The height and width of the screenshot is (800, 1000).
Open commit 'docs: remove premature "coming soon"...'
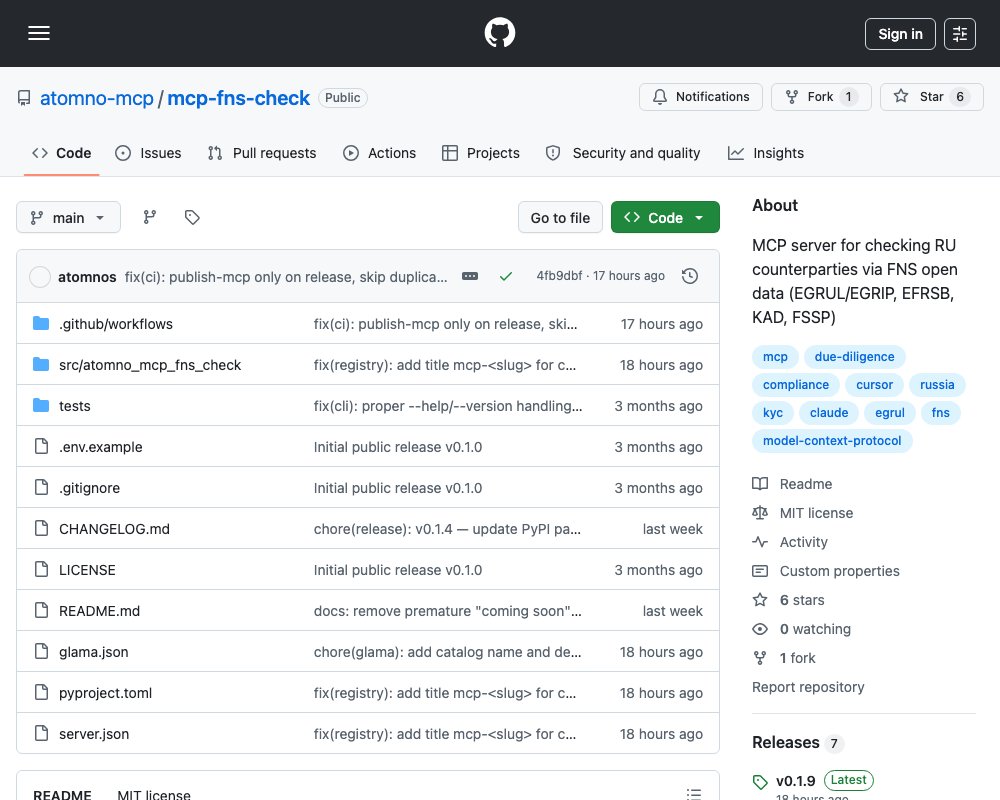point(447,611)
